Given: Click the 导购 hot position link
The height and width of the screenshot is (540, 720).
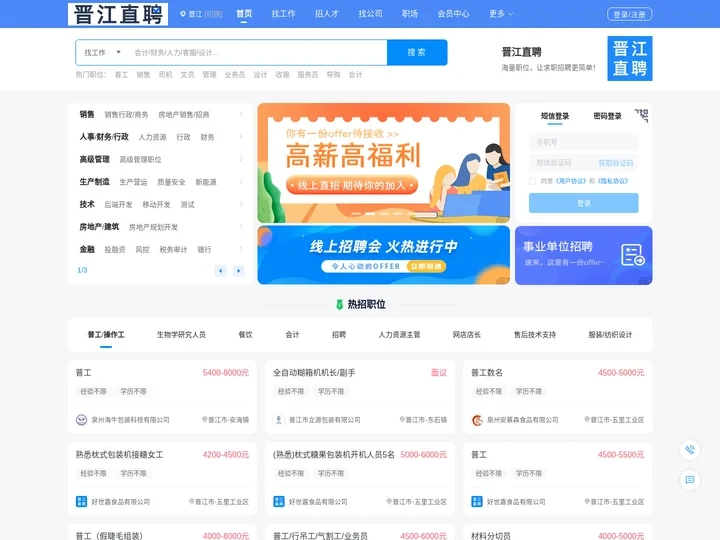Looking at the screenshot, I should tap(333, 75).
